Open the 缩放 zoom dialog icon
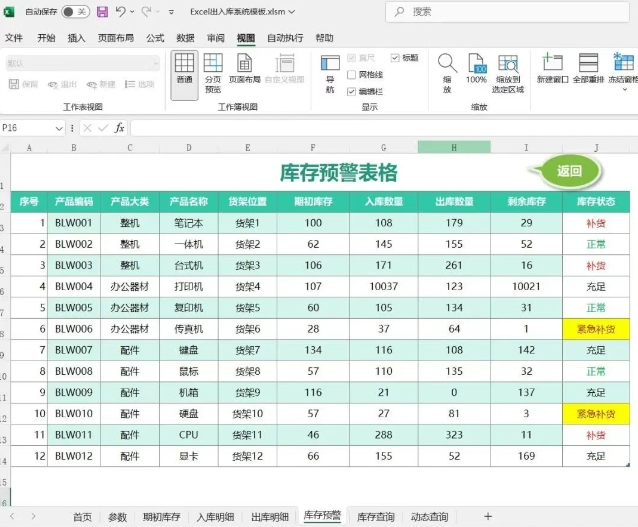The image size is (638, 527). tap(447, 73)
